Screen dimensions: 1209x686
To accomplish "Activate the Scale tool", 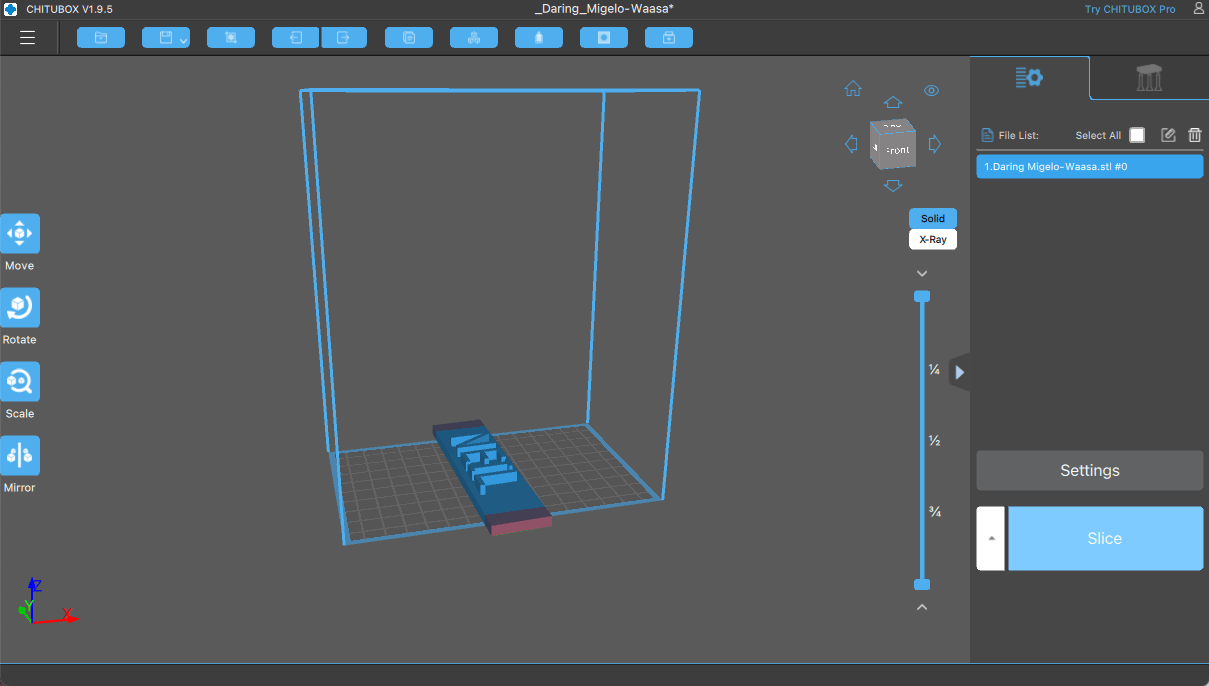I will (x=20, y=381).
